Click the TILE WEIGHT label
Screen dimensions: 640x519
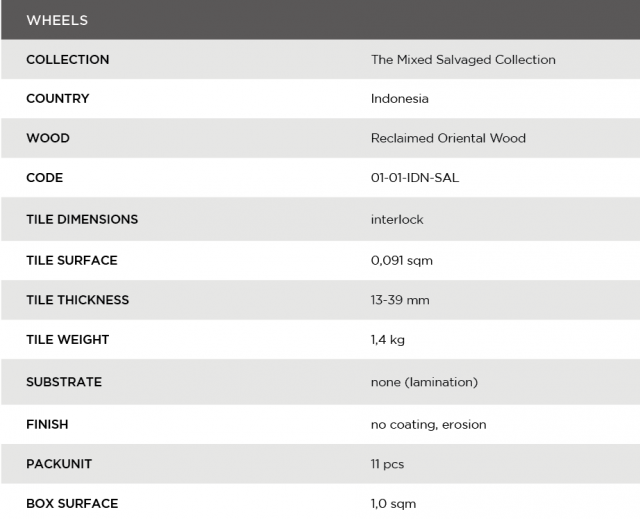(67, 340)
